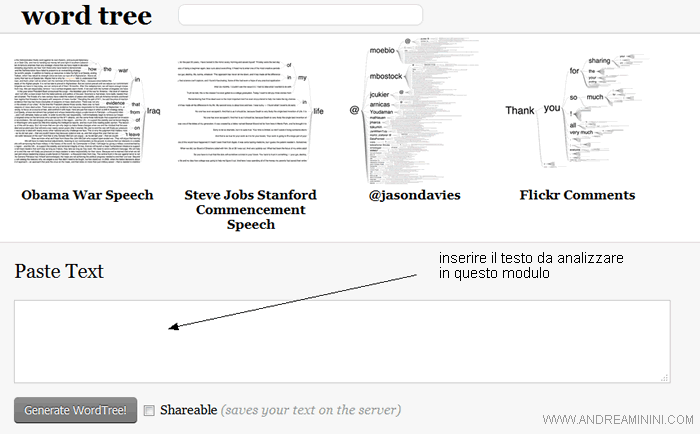This screenshot has height=434, width=700.
Task: Select the "mbostock" branch in the @jasondavies tree
Action: tap(385, 75)
